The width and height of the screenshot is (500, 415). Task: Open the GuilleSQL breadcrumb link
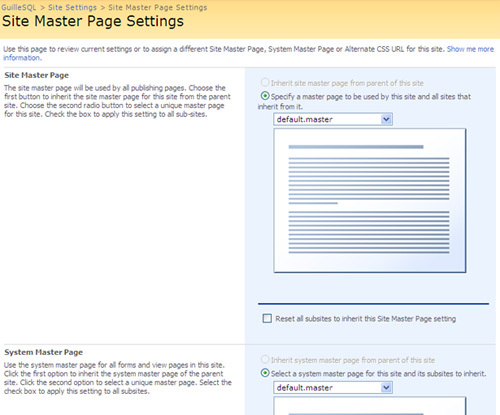pos(19,7)
